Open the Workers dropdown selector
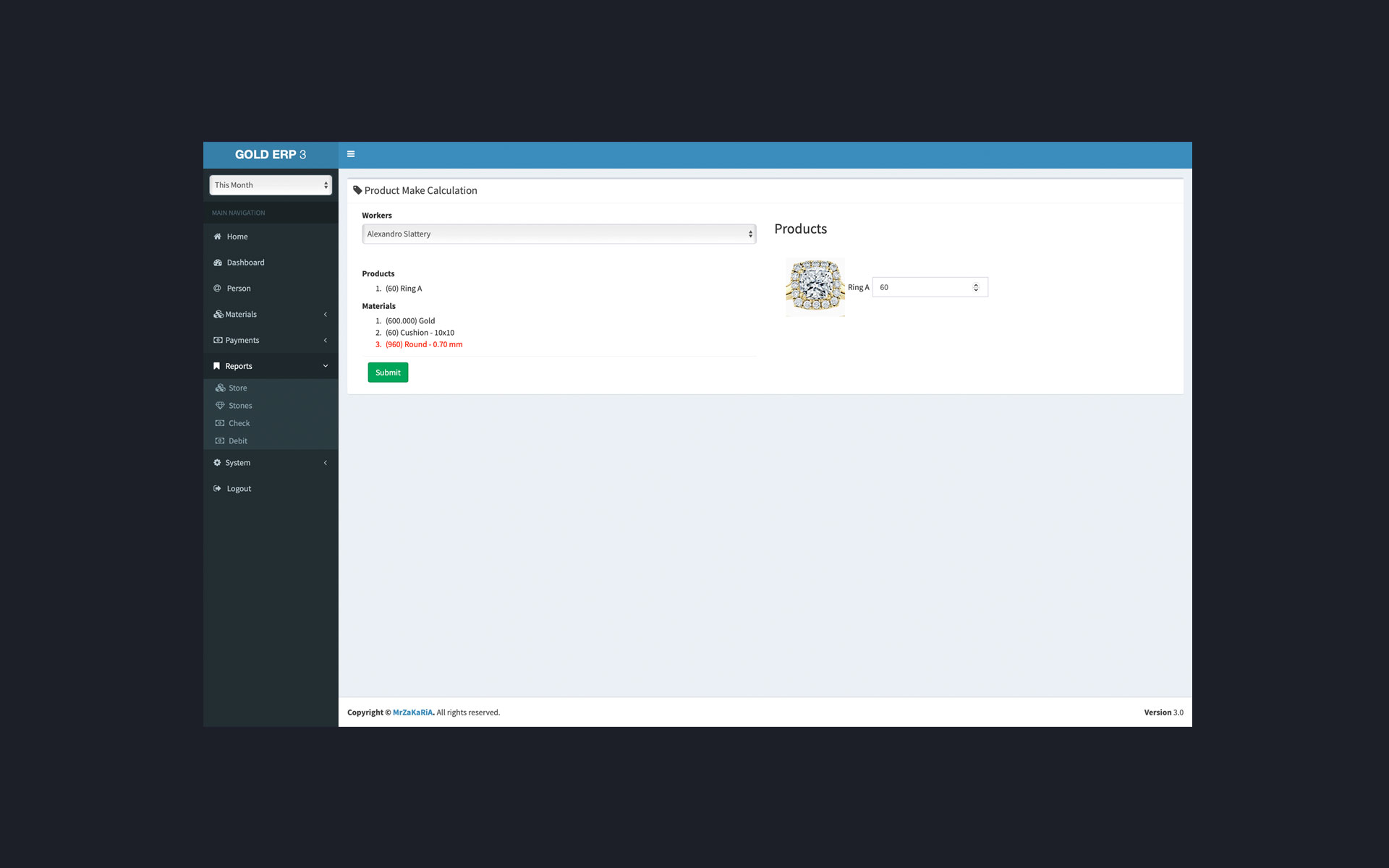1389x868 pixels. pyautogui.click(x=557, y=234)
